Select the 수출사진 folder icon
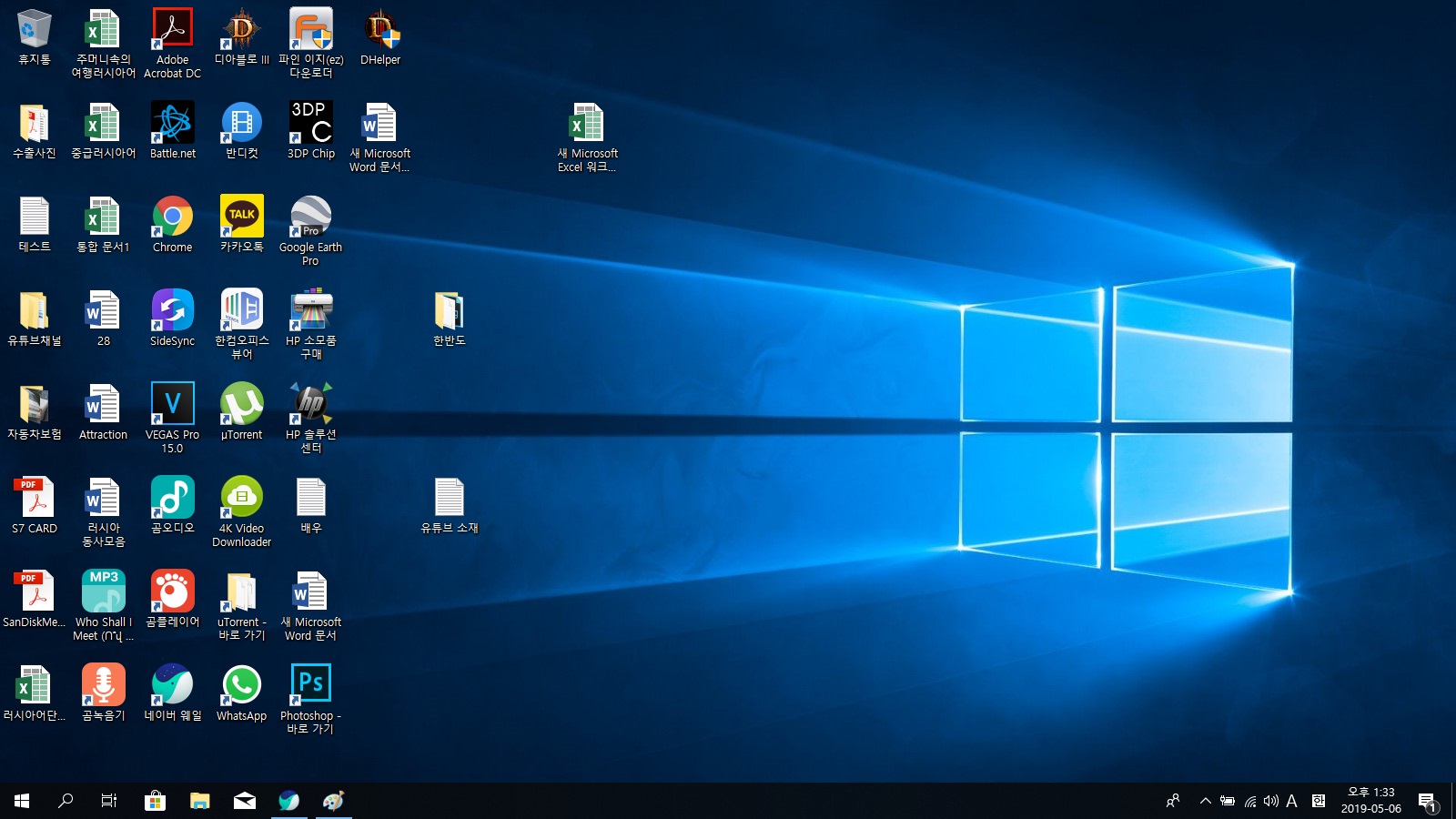The height and width of the screenshot is (819, 1456). [35, 131]
